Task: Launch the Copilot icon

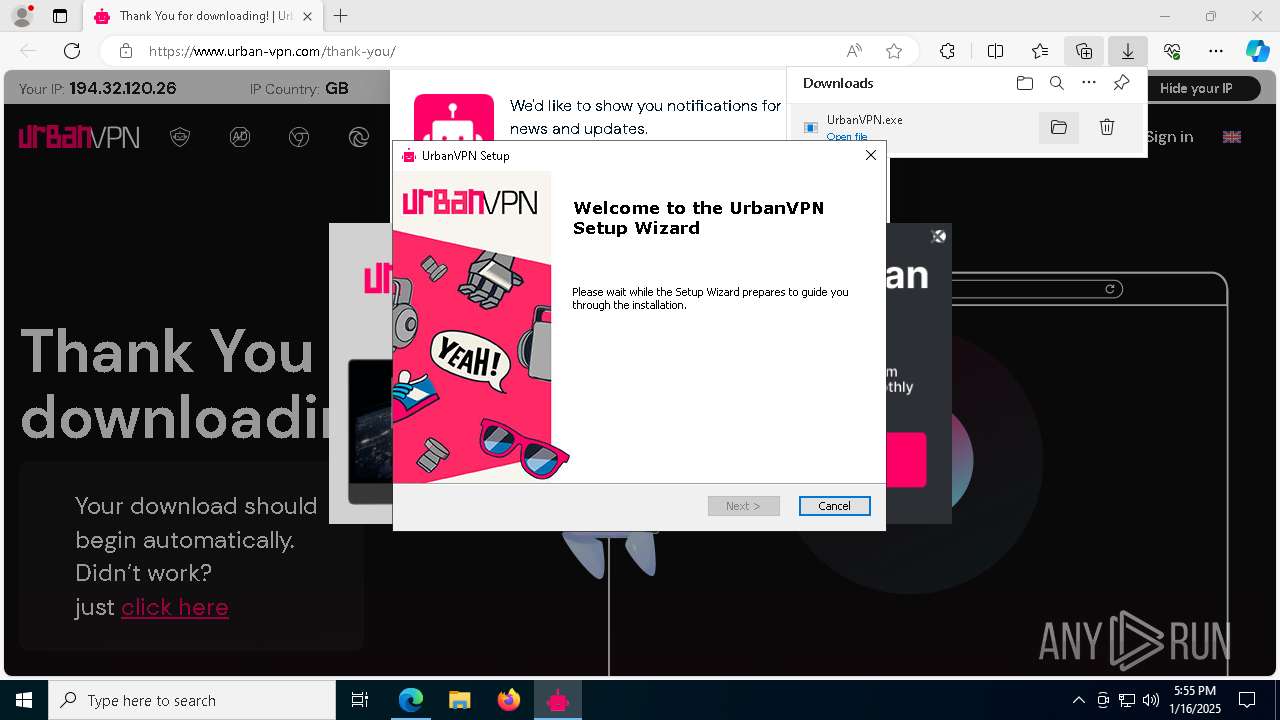Action: (x=1257, y=51)
